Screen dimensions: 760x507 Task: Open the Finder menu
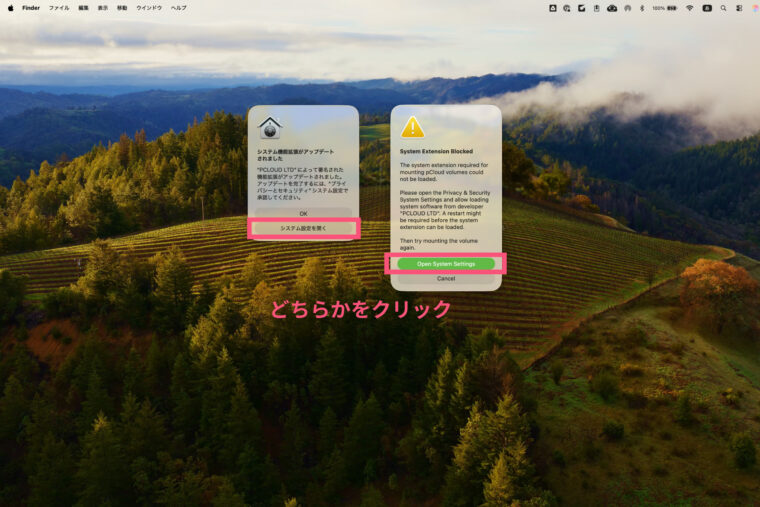[x=31, y=7]
